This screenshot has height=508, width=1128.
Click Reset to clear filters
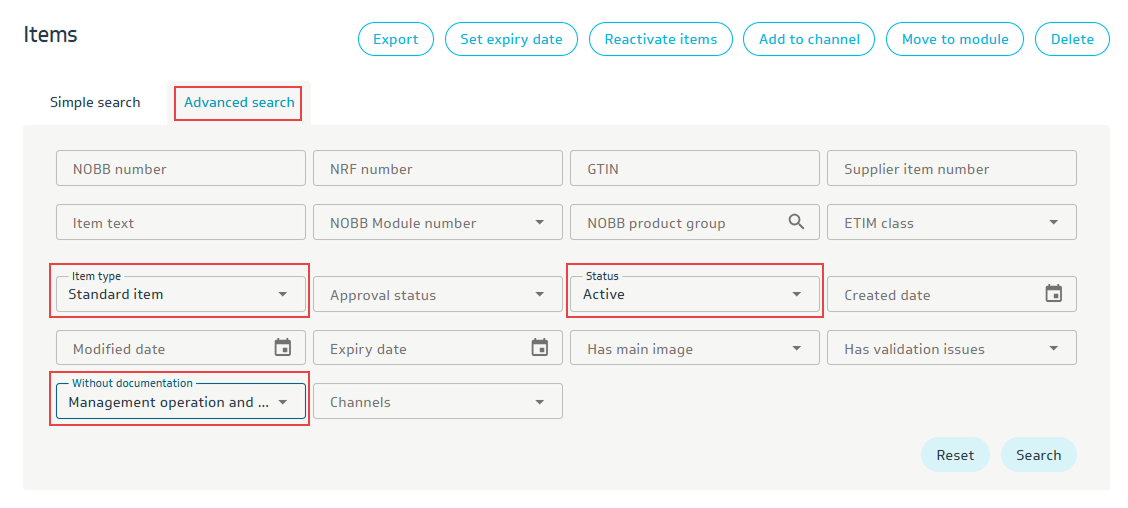pos(954,455)
